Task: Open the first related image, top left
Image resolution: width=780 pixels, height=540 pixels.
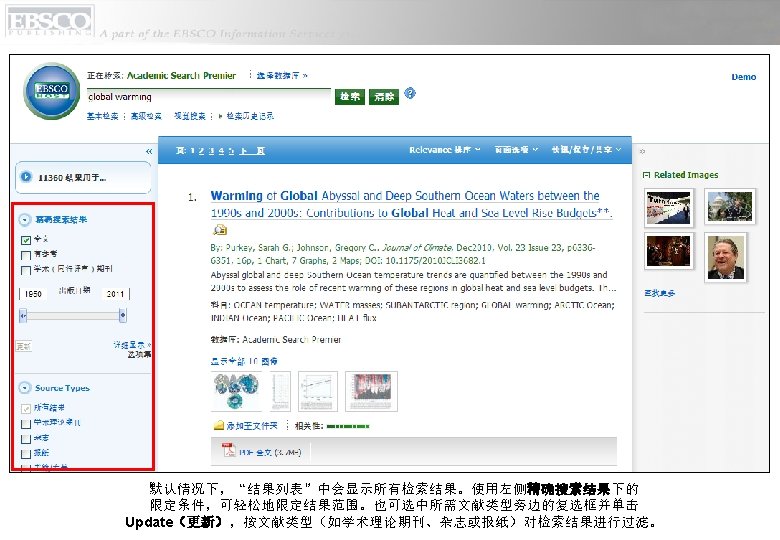Action: point(669,207)
